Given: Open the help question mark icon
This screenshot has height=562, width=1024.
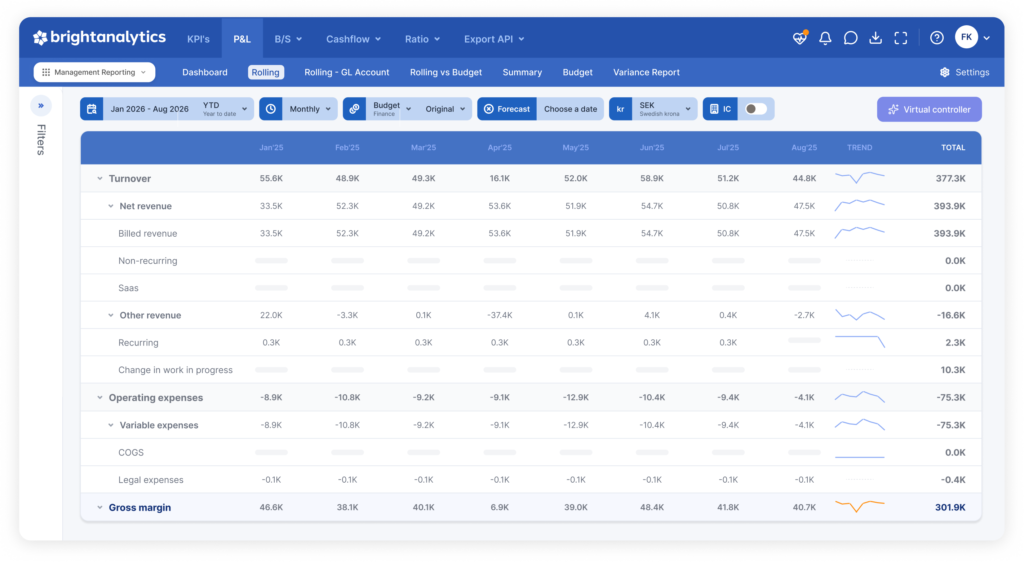Looking at the screenshot, I should click(x=936, y=39).
